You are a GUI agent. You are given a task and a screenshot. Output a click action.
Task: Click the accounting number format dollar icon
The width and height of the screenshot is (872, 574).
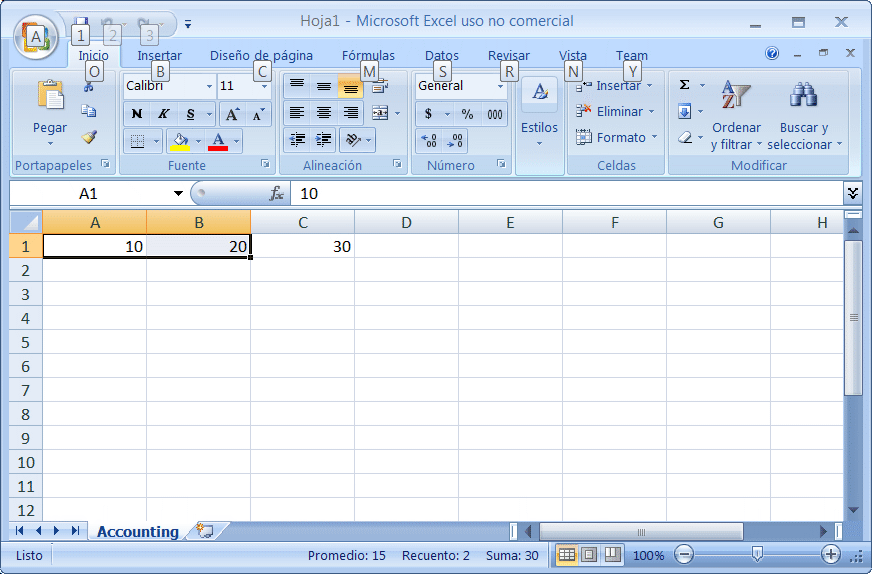[x=428, y=114]
